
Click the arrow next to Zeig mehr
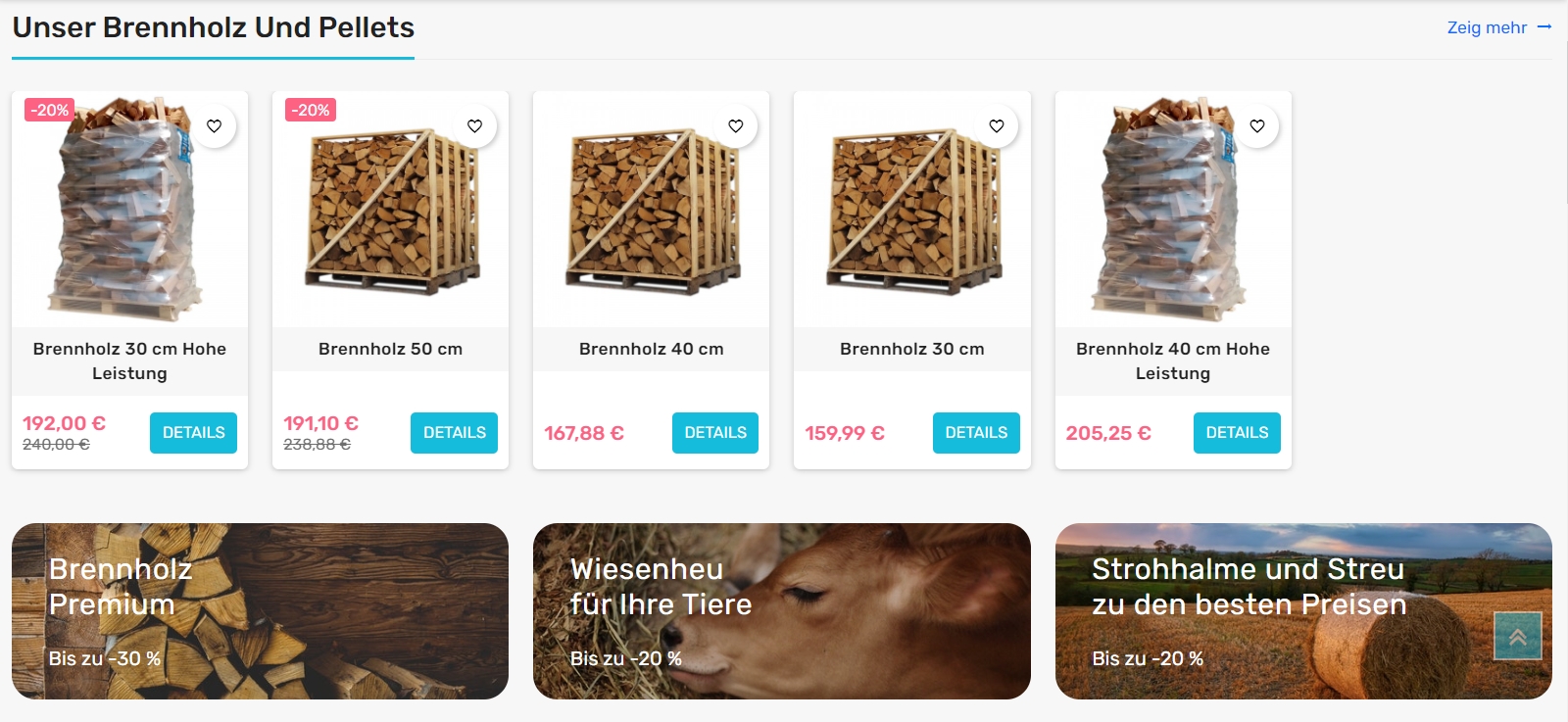click(x=1544, y=27)
